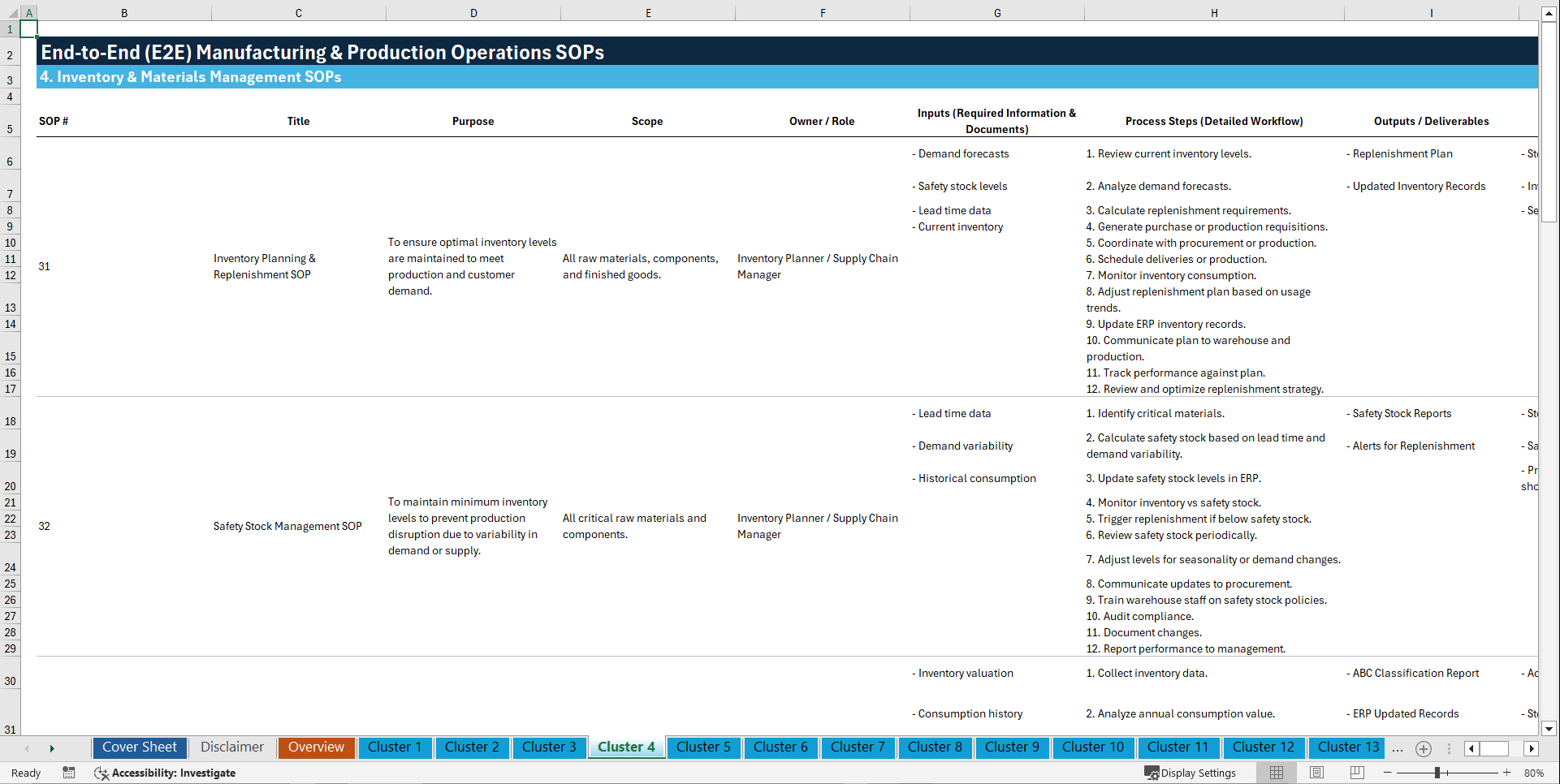The width and height of the screenshot is (1560, 784).
Task: Open the Disclaimer sheet
Action: pos(231,747)
